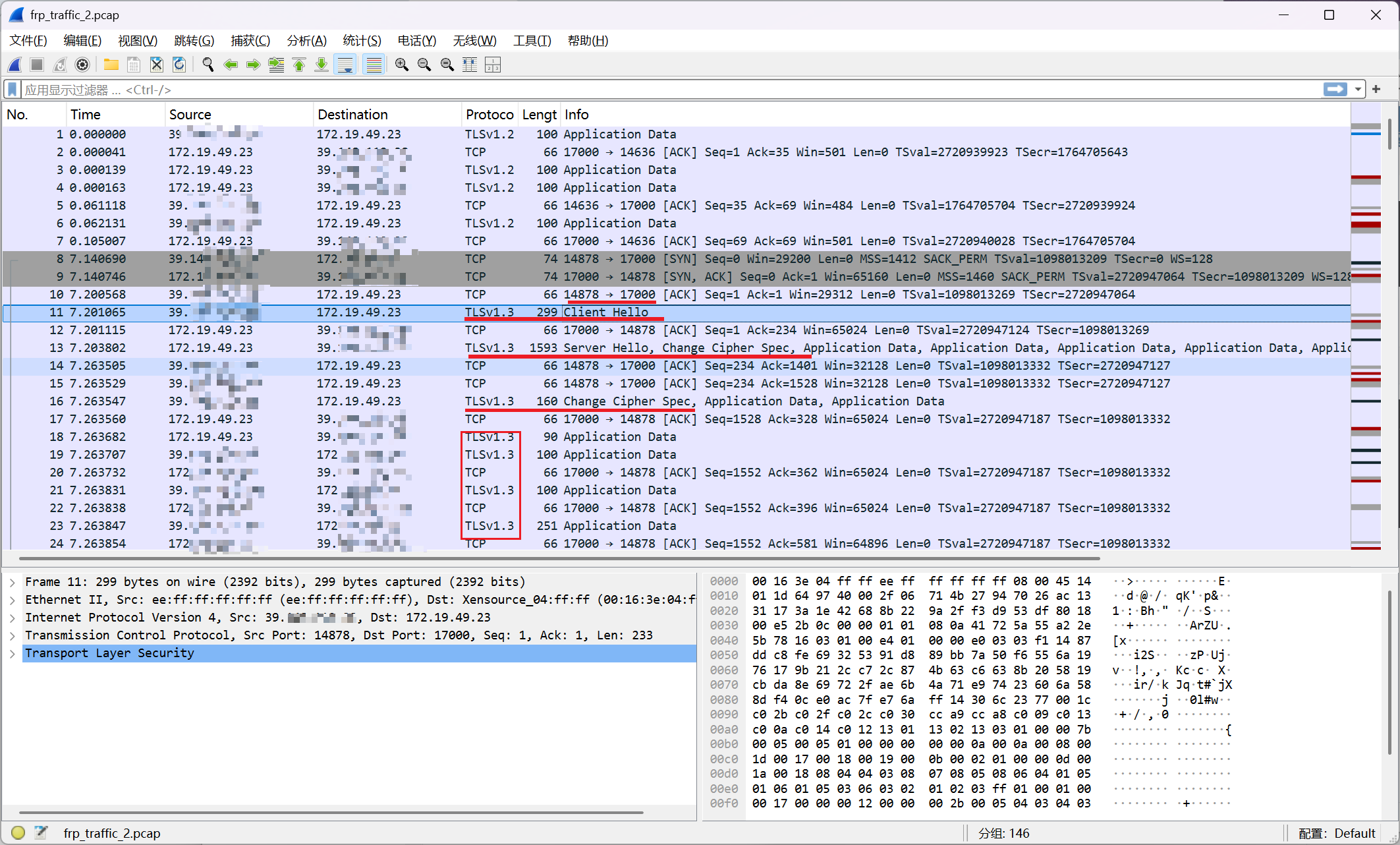Open the 跳转(G) menu
This screenshot has height=845, width=1400.
click(x=194, y=41)
